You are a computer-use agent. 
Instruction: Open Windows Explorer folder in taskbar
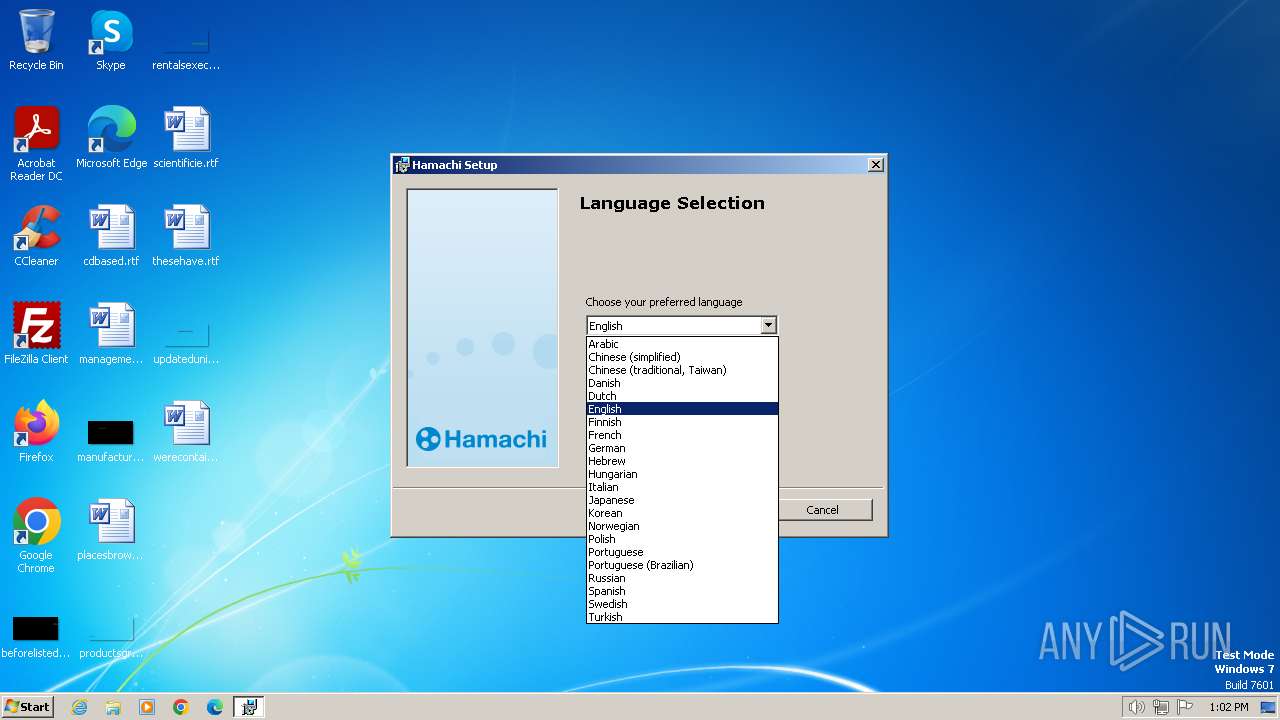point(113,707)
